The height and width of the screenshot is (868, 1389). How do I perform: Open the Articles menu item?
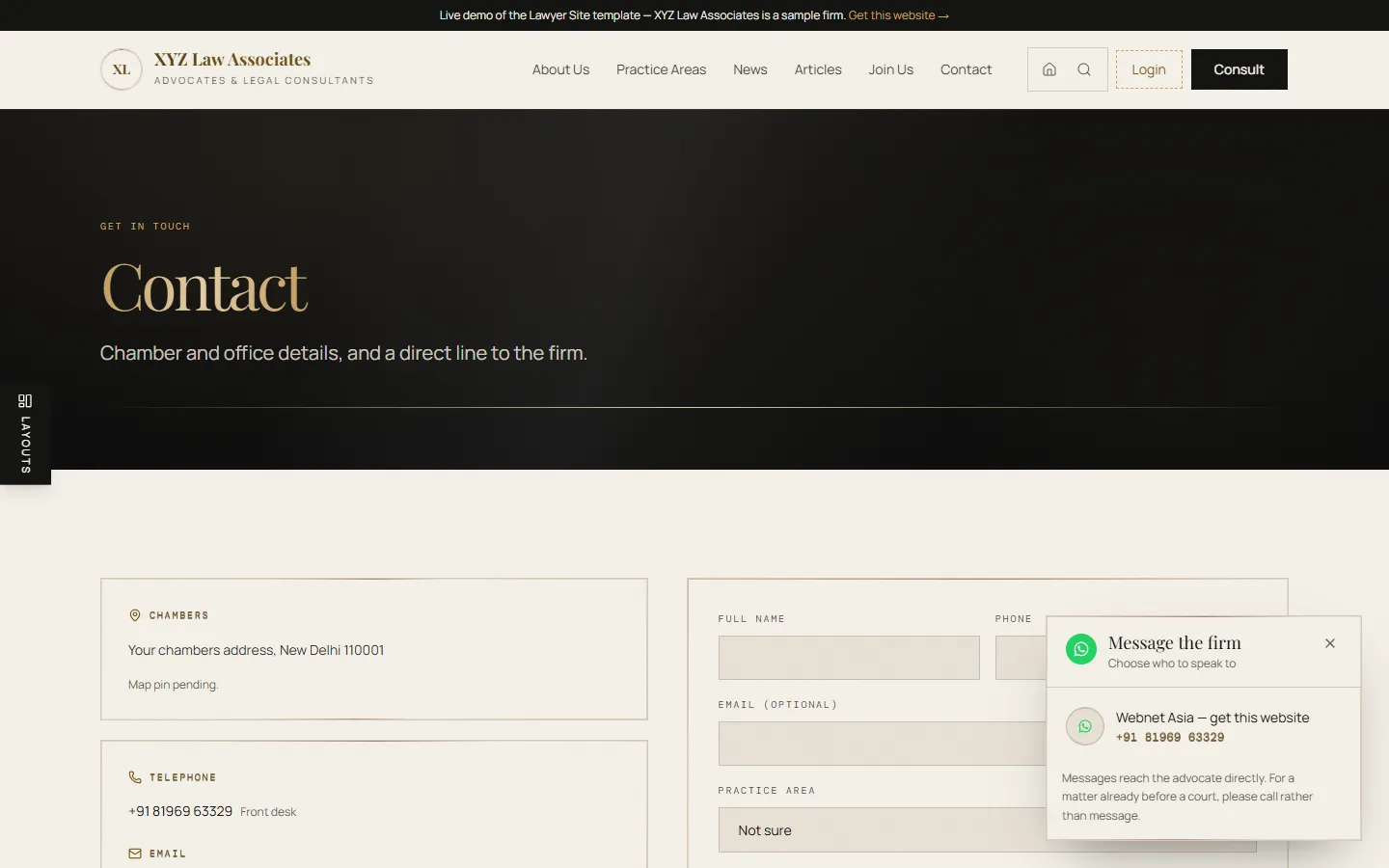(818, 69)
